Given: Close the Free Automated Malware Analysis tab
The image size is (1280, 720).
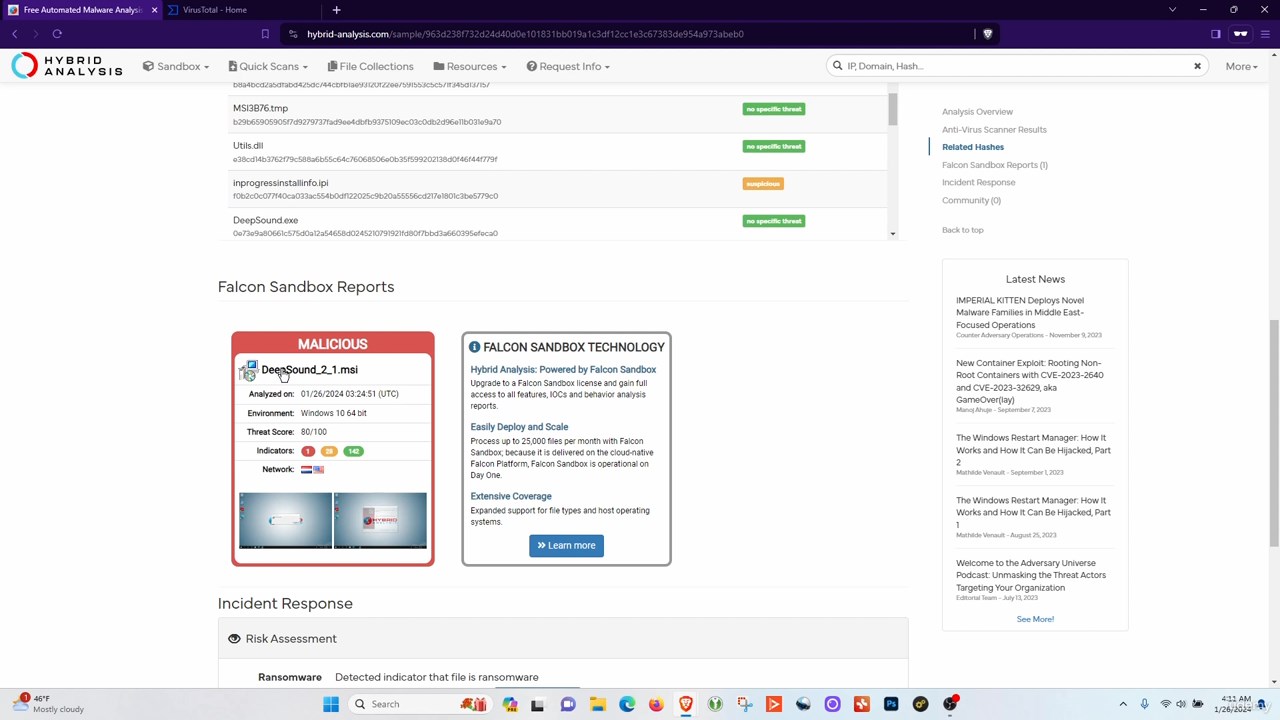Looking at the screenshot, I should (x=154, y=10).
